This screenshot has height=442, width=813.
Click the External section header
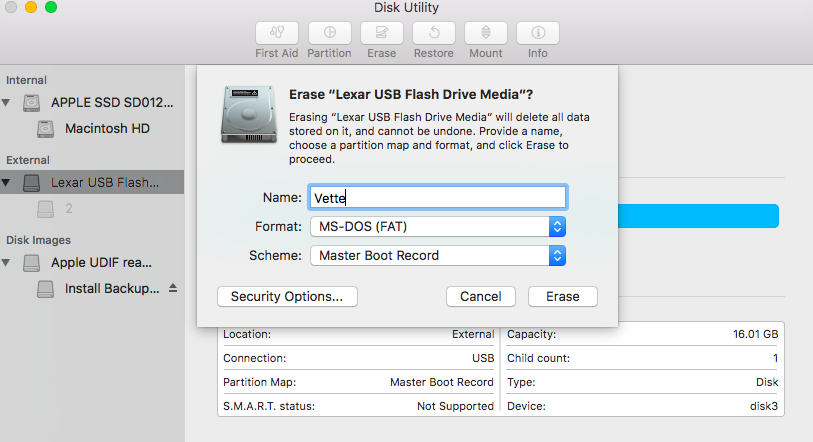[x=28, y=160]
